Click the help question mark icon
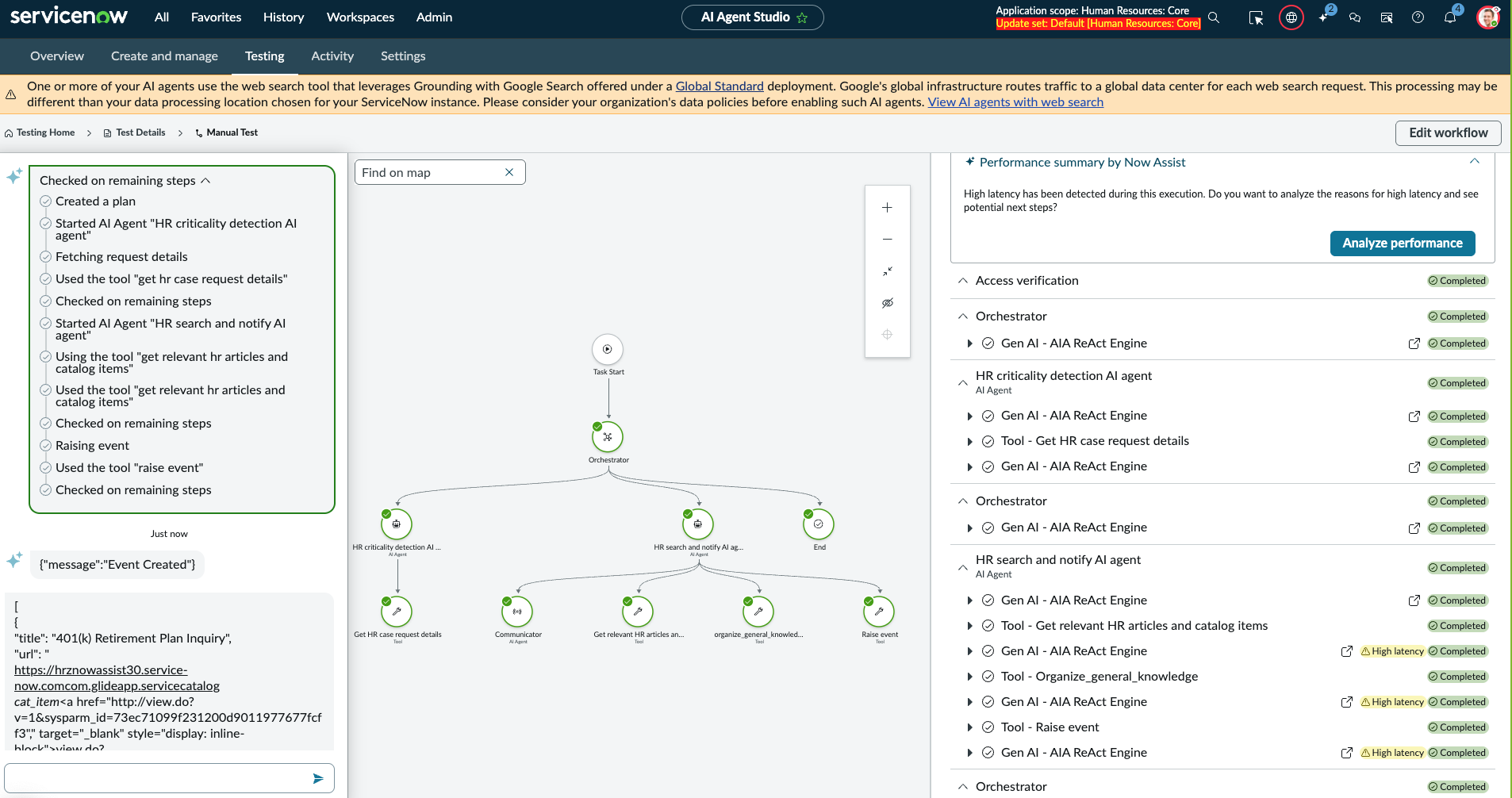The image size is (1512, 798). 1418,17
